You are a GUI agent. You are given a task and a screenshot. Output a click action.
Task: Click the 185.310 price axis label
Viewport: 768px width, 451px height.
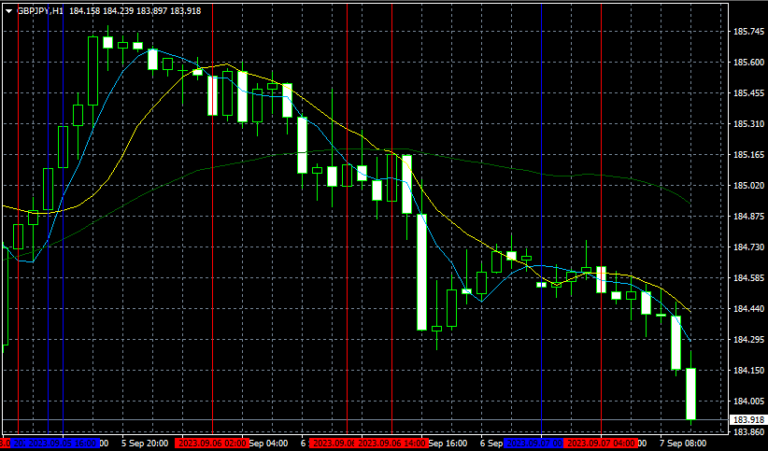click(x=748, y=124)
